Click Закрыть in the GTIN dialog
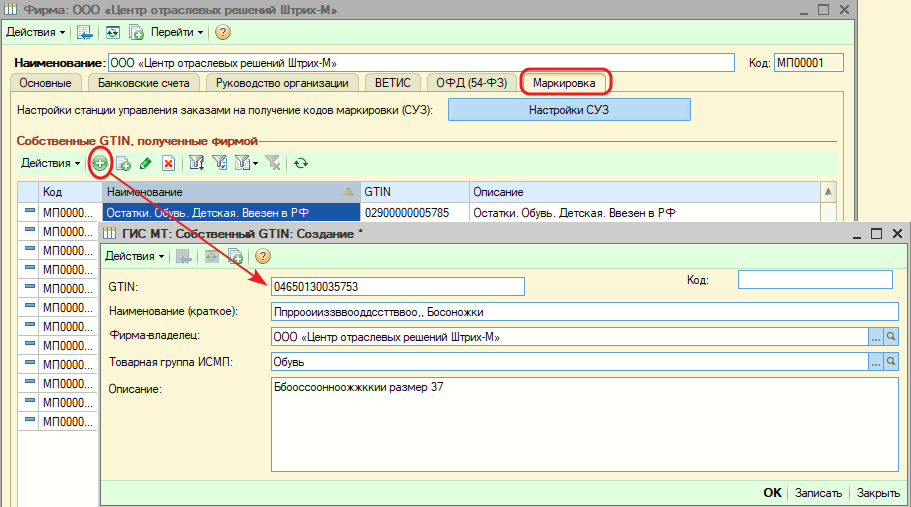This screenshot has height=507, width=911. [x=878, y=492]
